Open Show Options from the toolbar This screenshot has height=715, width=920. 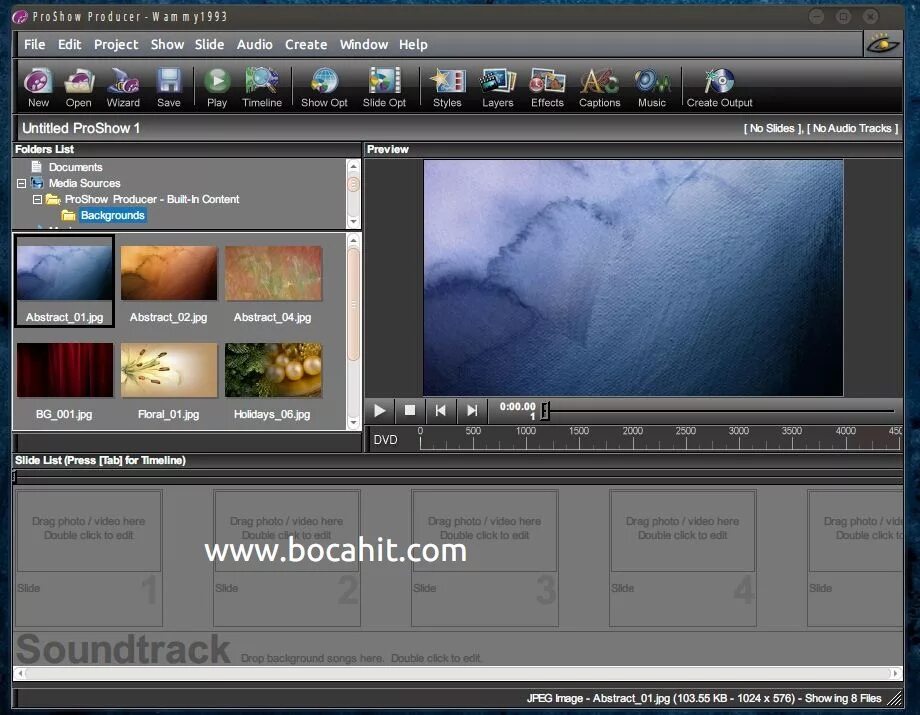pos(323,87)
